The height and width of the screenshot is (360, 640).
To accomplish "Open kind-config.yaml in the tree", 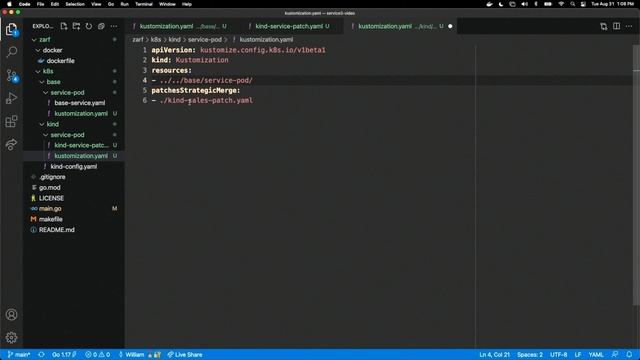I will point(73,167).
